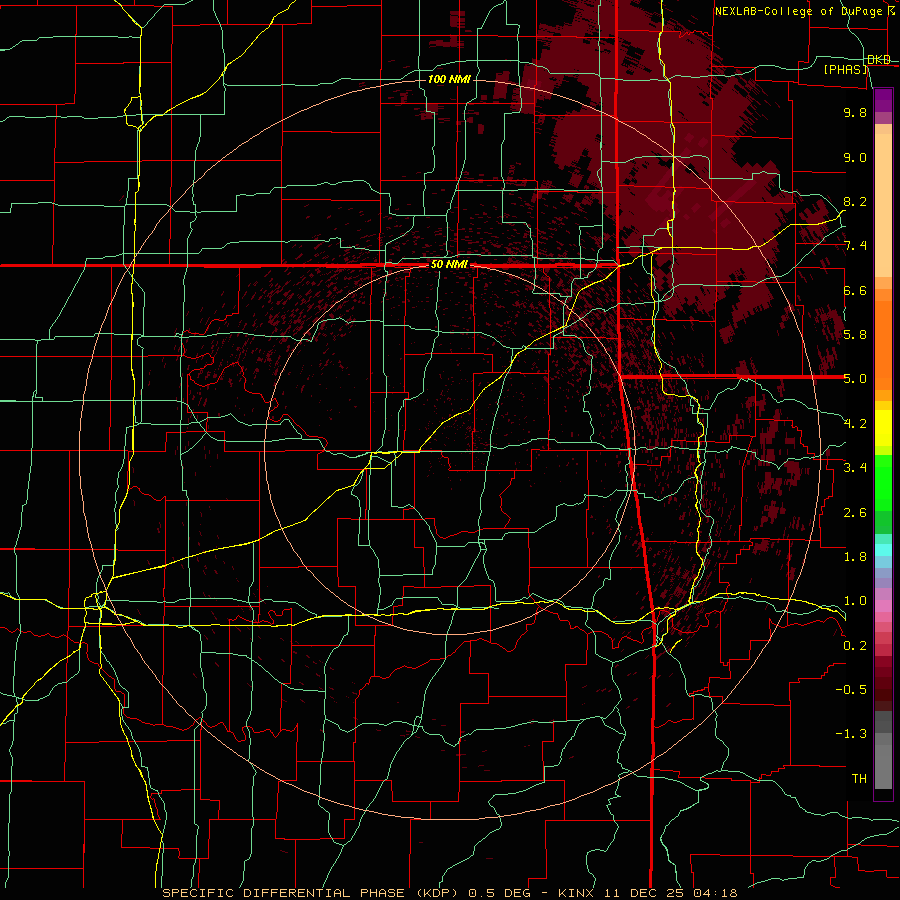Click the SPECIFIC DIFFERENTIAL PHASE (KDP) caption

point(314,893)
